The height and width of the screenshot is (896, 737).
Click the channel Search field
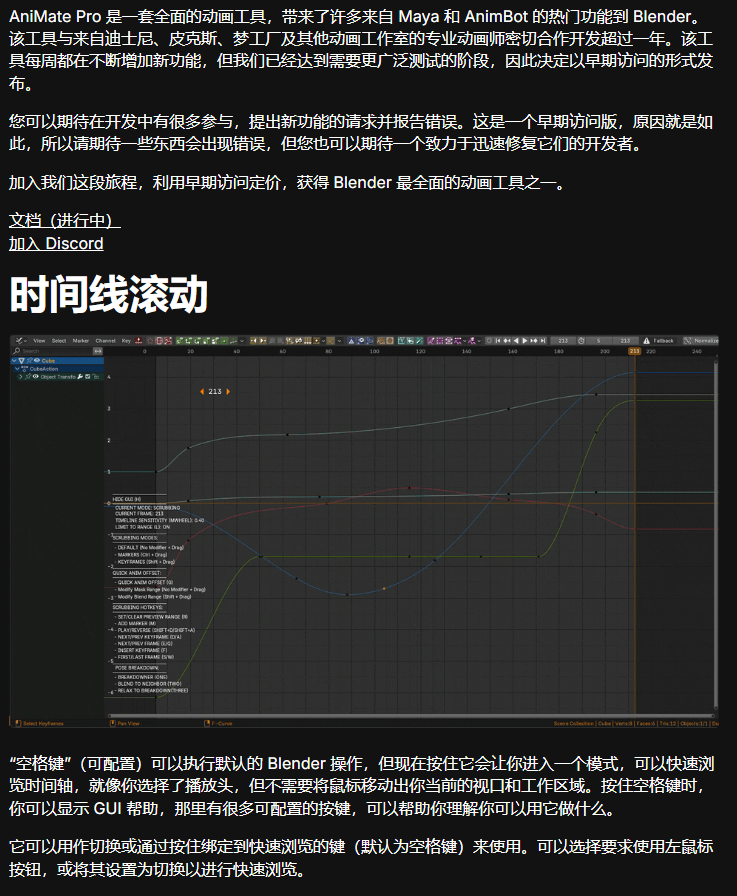coord(54,351)
